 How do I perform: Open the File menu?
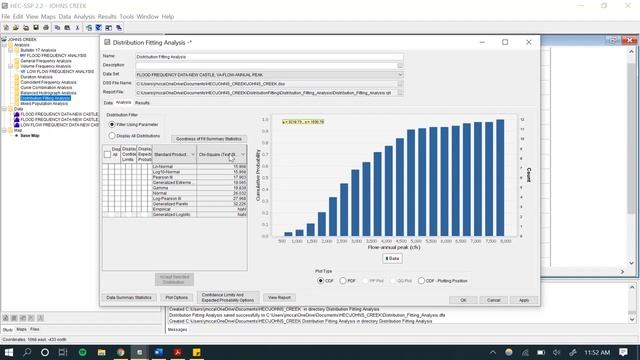pyautogui.click(x=5, y=16)
